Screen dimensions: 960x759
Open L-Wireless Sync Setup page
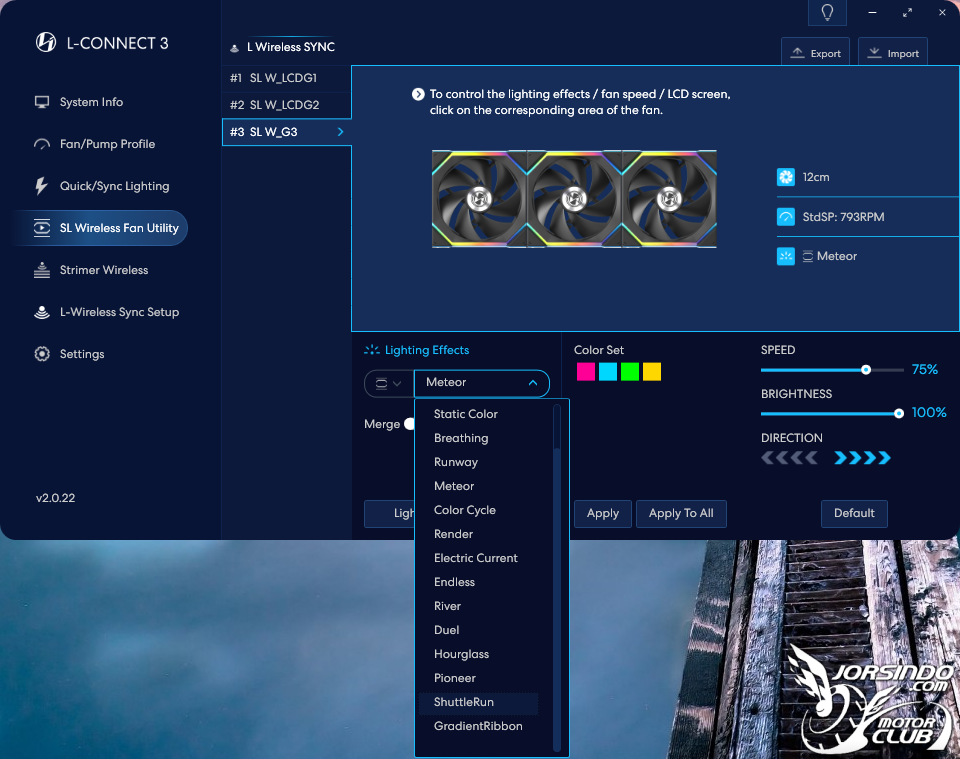click(x=119, y=312)
